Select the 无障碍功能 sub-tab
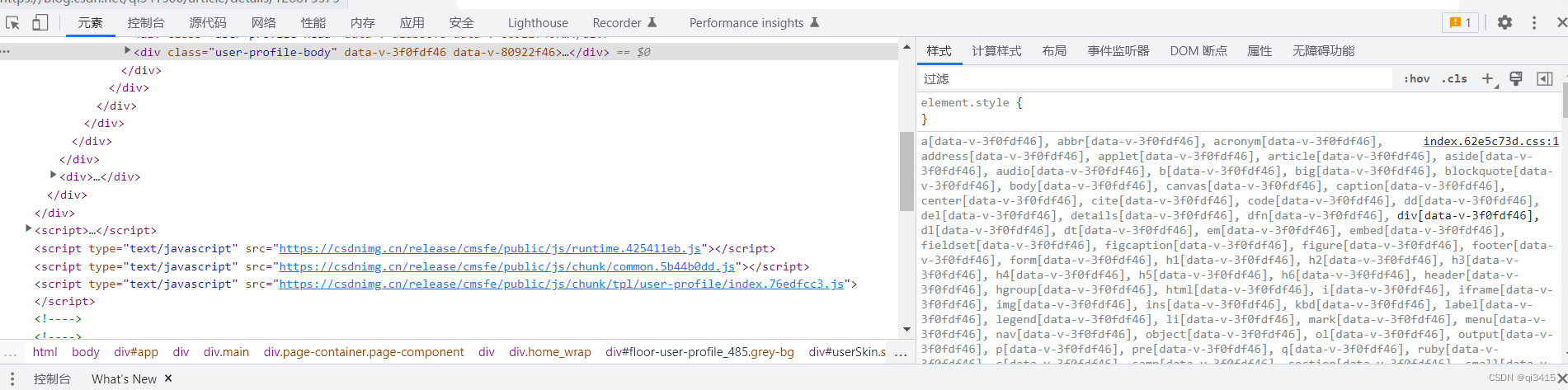This screenshot has width=1568, height=390. click(1323, 51)
